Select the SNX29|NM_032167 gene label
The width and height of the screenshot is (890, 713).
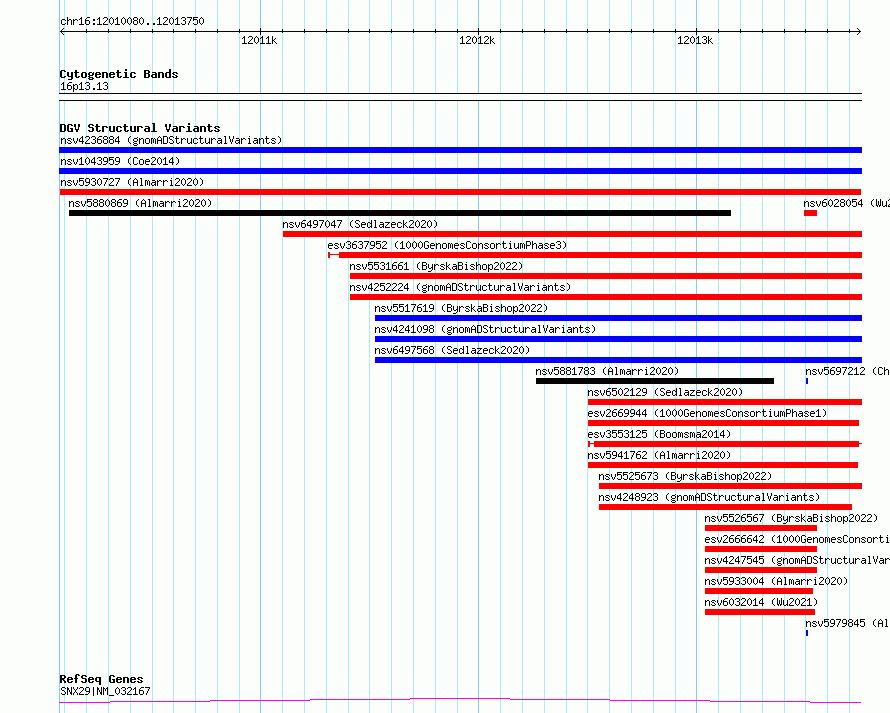coord(105,691)
